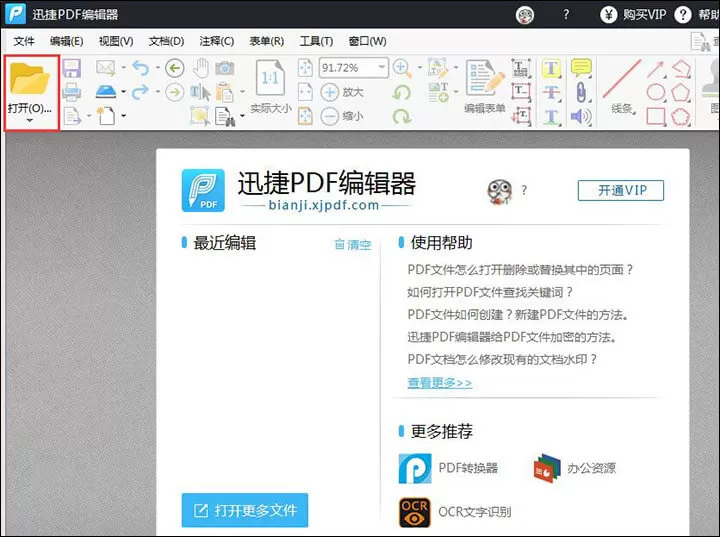This screenshot has height=537, width=720.
Task: Open help link 如何打开PDF文件查找关键词？
Action: click(x=490, y=292)
